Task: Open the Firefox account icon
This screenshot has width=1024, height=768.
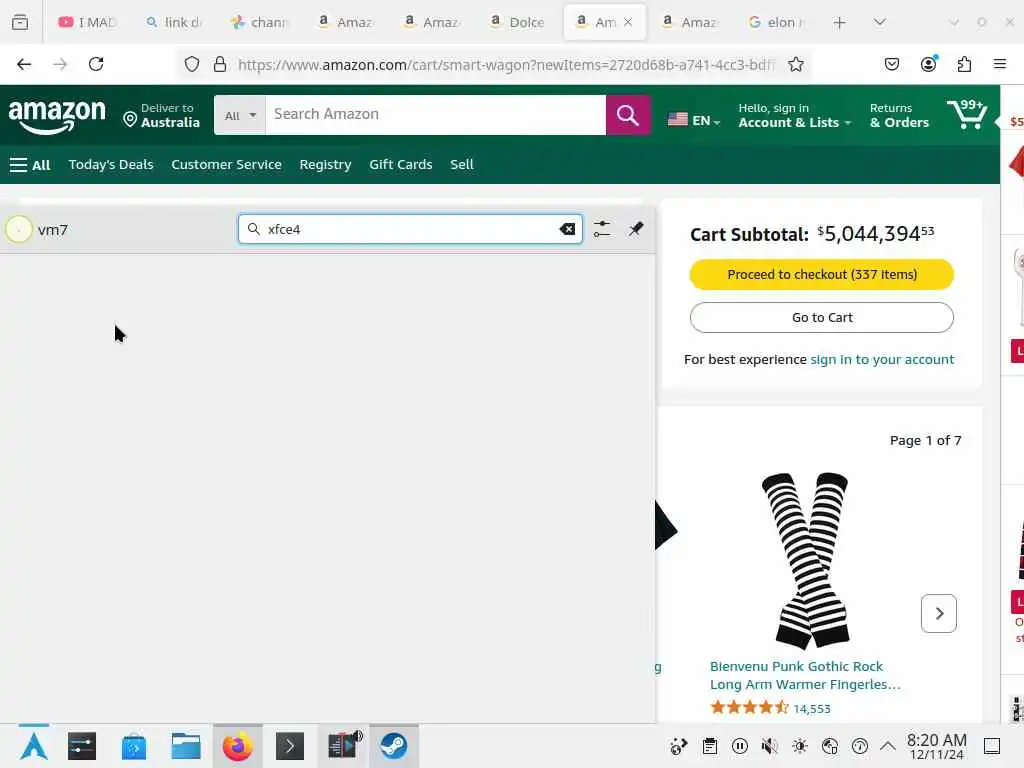Action: point(928,64)
